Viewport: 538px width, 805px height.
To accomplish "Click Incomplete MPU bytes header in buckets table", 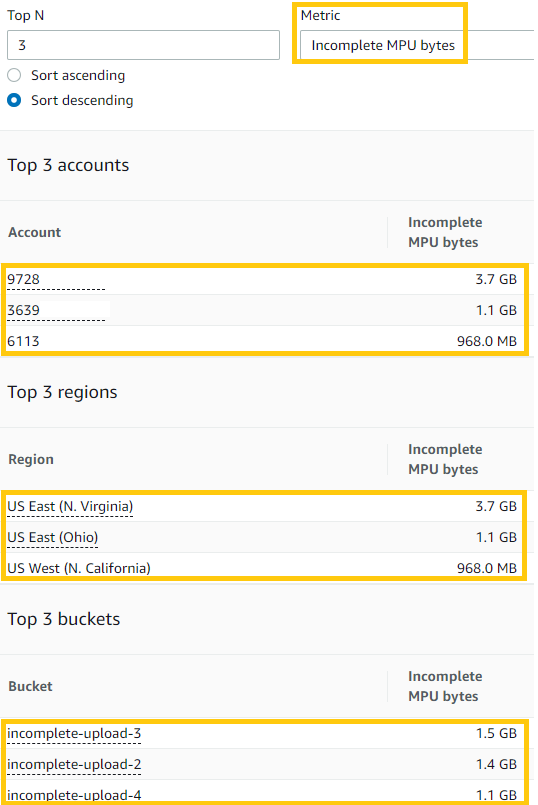I will [445, 686].
